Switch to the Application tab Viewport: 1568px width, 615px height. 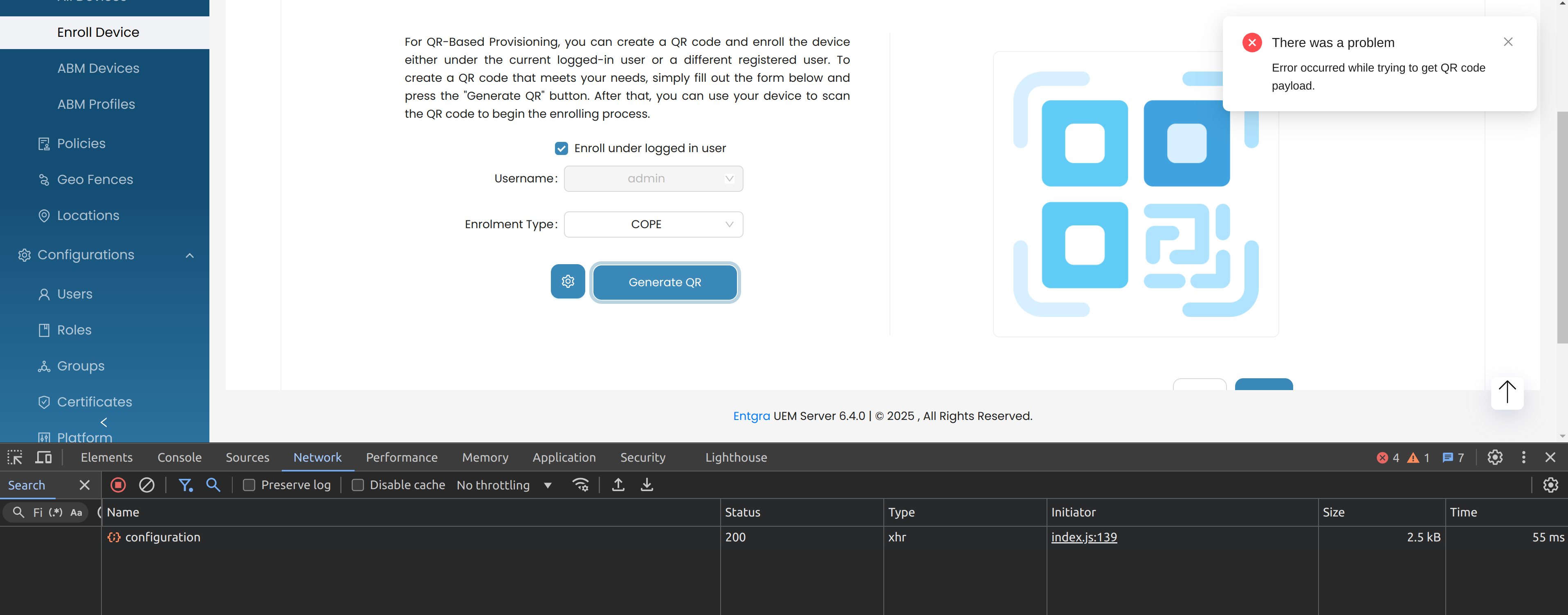564,458
